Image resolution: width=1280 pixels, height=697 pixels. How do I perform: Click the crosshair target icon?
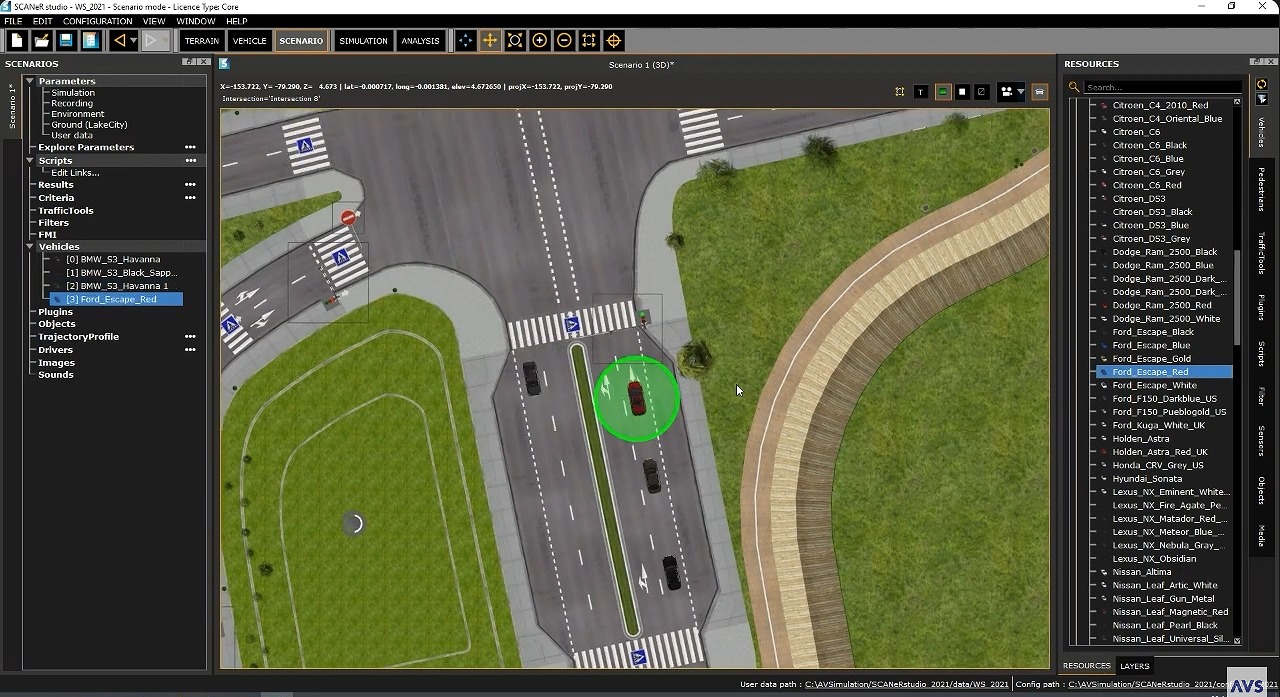(x=614, y=41)
